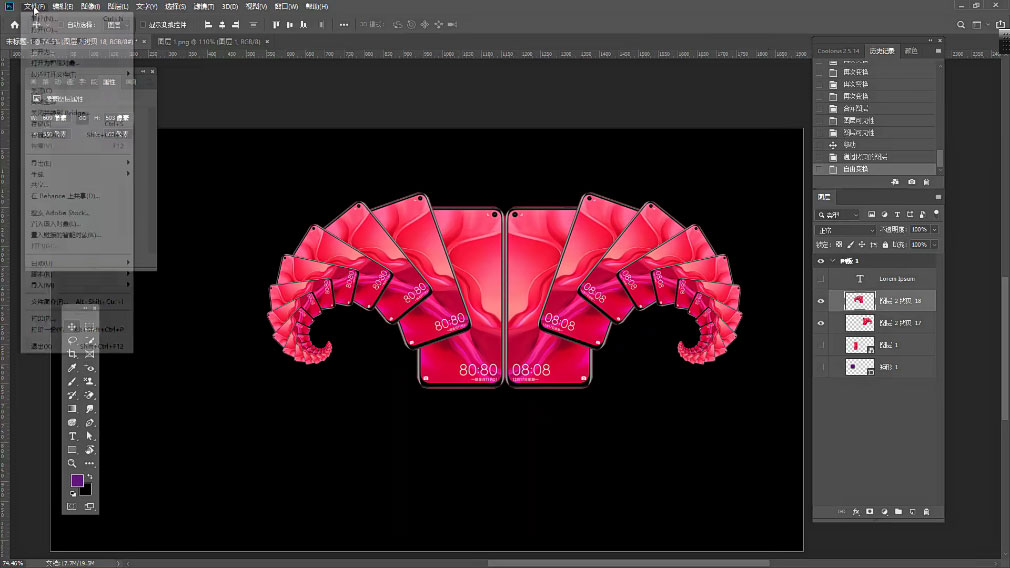Open the 滤镜(T) menu

point(204,6)
